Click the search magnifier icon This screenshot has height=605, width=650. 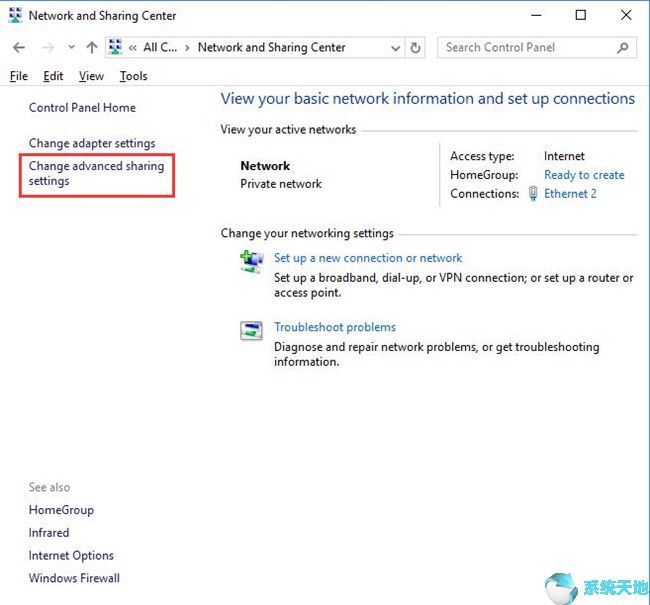623,48
